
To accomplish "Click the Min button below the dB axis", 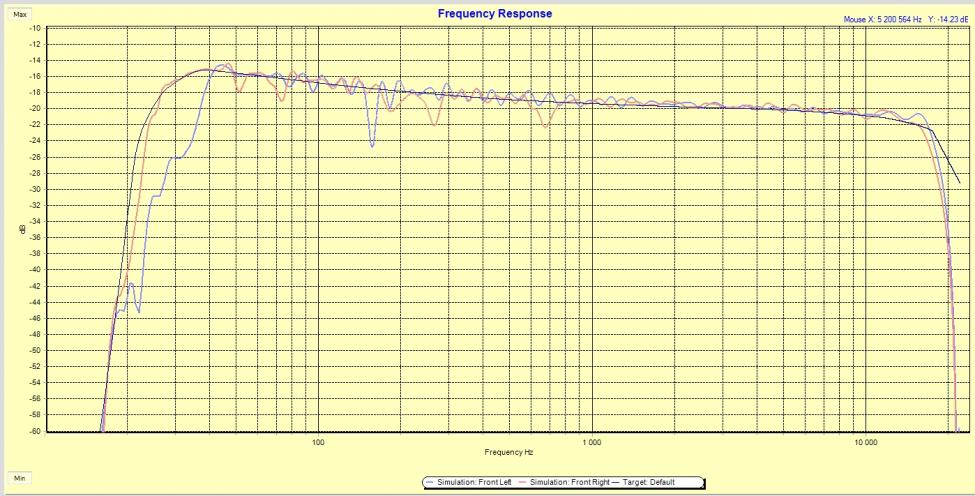I will pos(20,478).
